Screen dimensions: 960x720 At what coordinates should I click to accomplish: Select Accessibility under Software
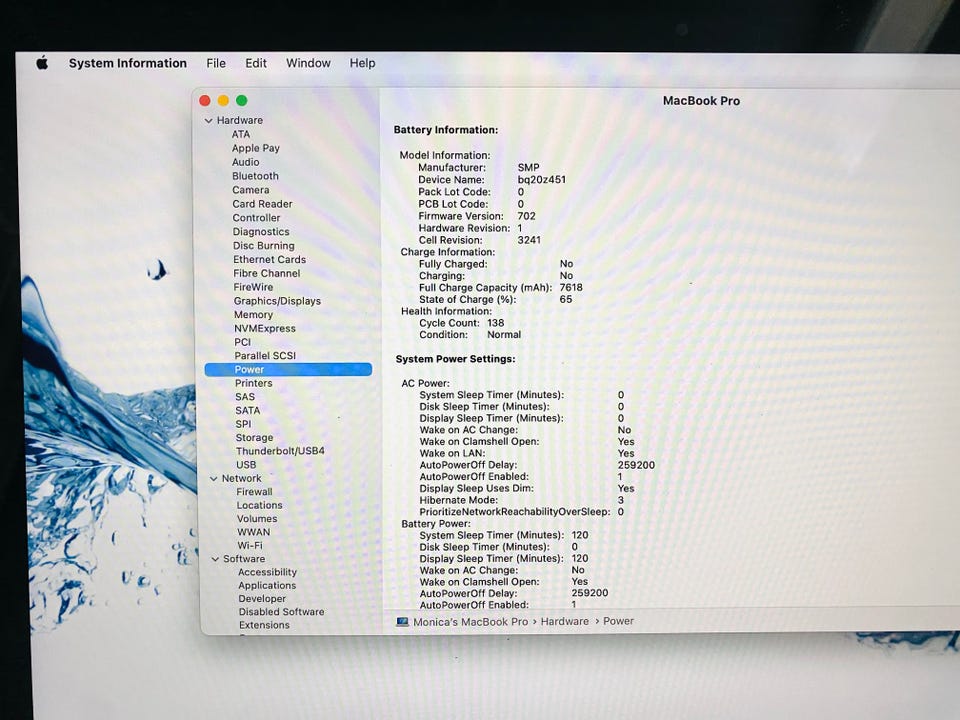click(x=268, y=572)
